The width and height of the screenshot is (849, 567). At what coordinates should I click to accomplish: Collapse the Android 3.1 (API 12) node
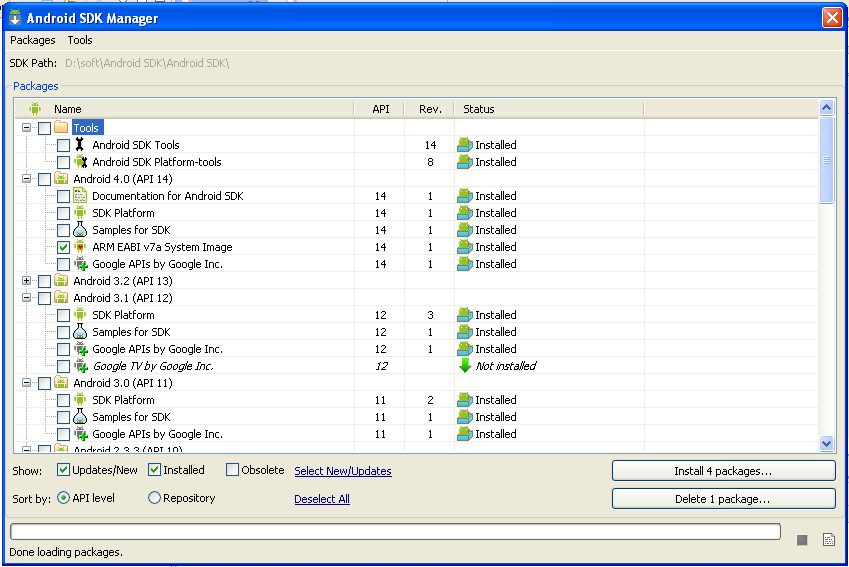pos(26,297)
